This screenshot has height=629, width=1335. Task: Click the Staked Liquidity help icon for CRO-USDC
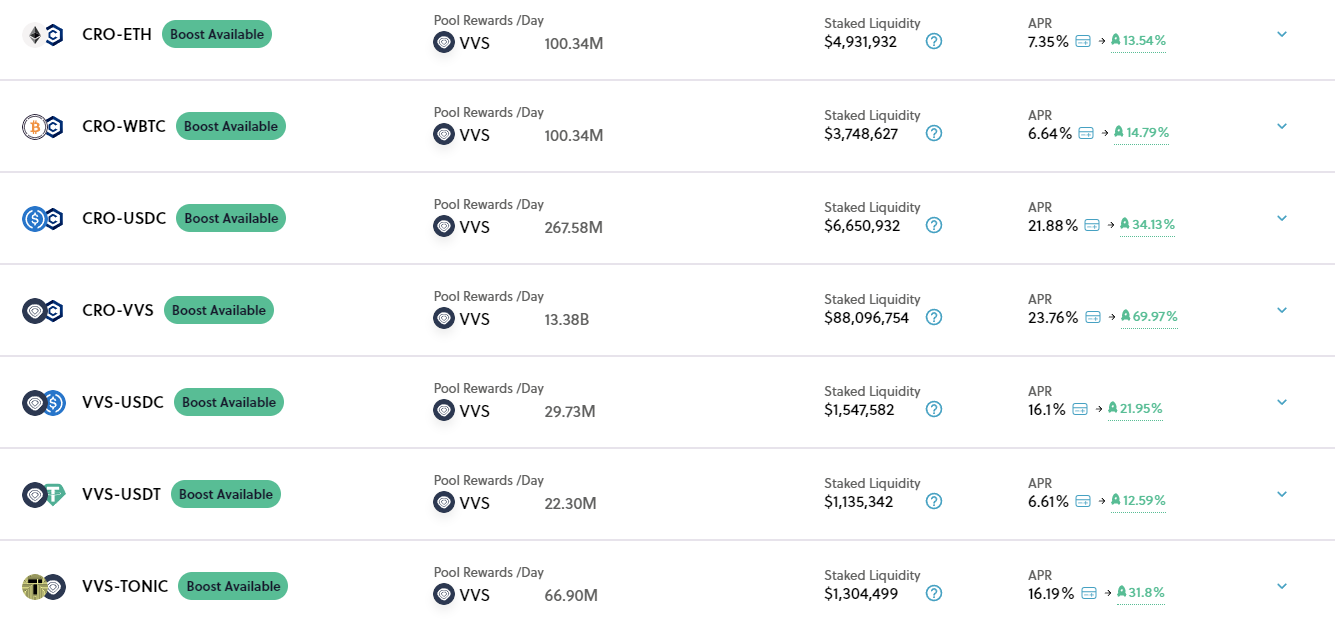934,225
